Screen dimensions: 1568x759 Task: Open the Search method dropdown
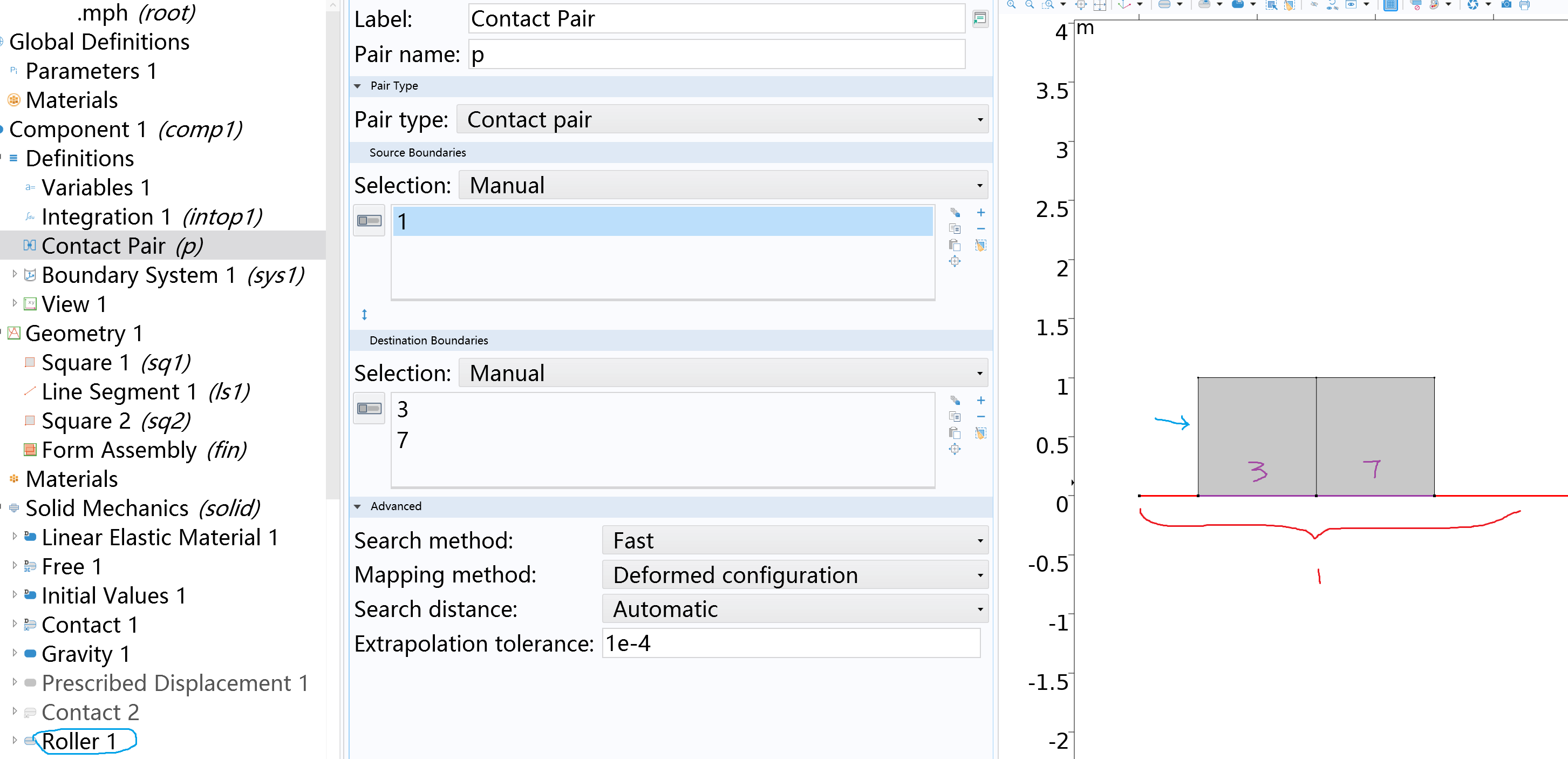[794, 540]
